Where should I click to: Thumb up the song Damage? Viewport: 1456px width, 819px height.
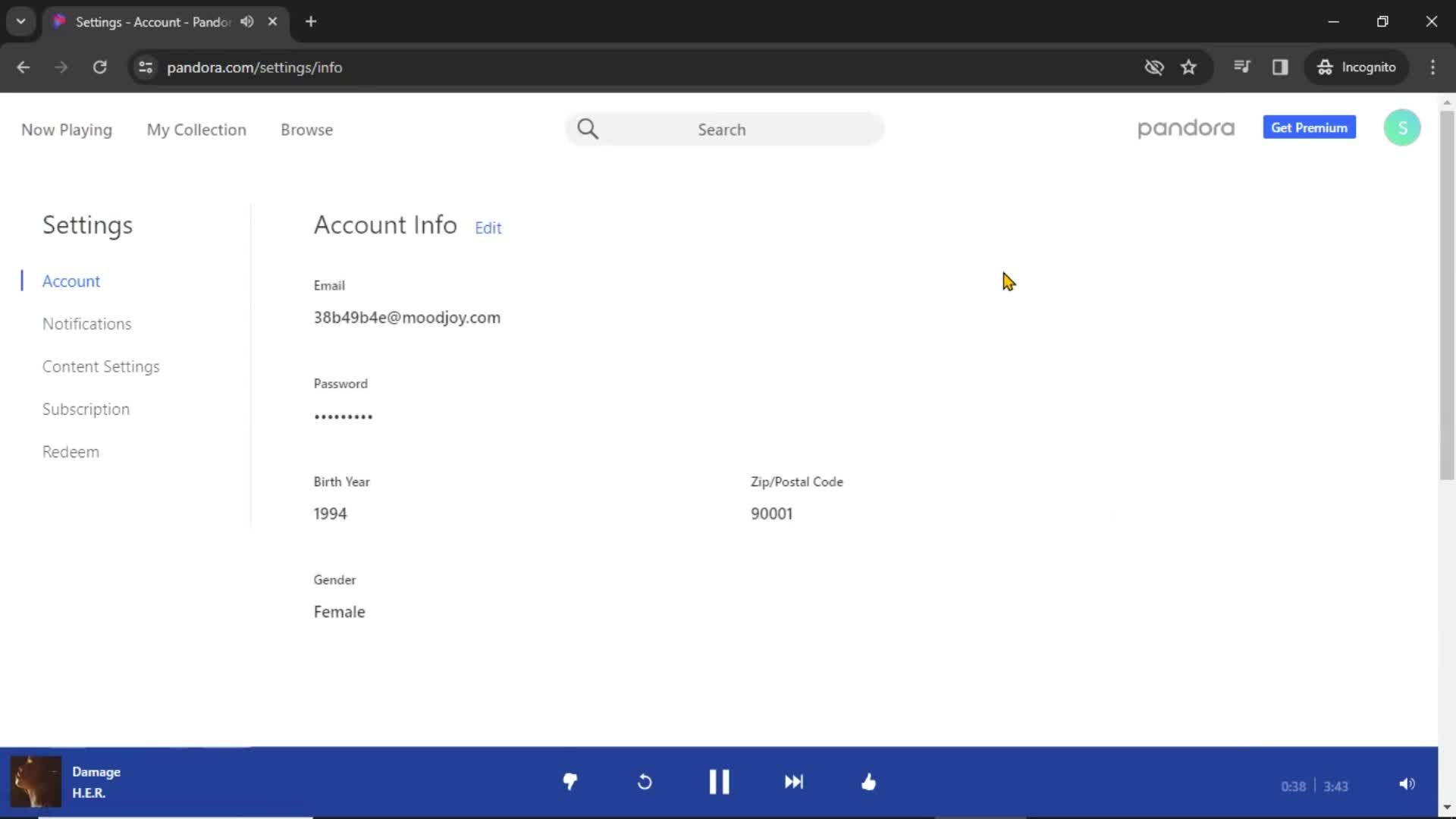coord(868,782)
